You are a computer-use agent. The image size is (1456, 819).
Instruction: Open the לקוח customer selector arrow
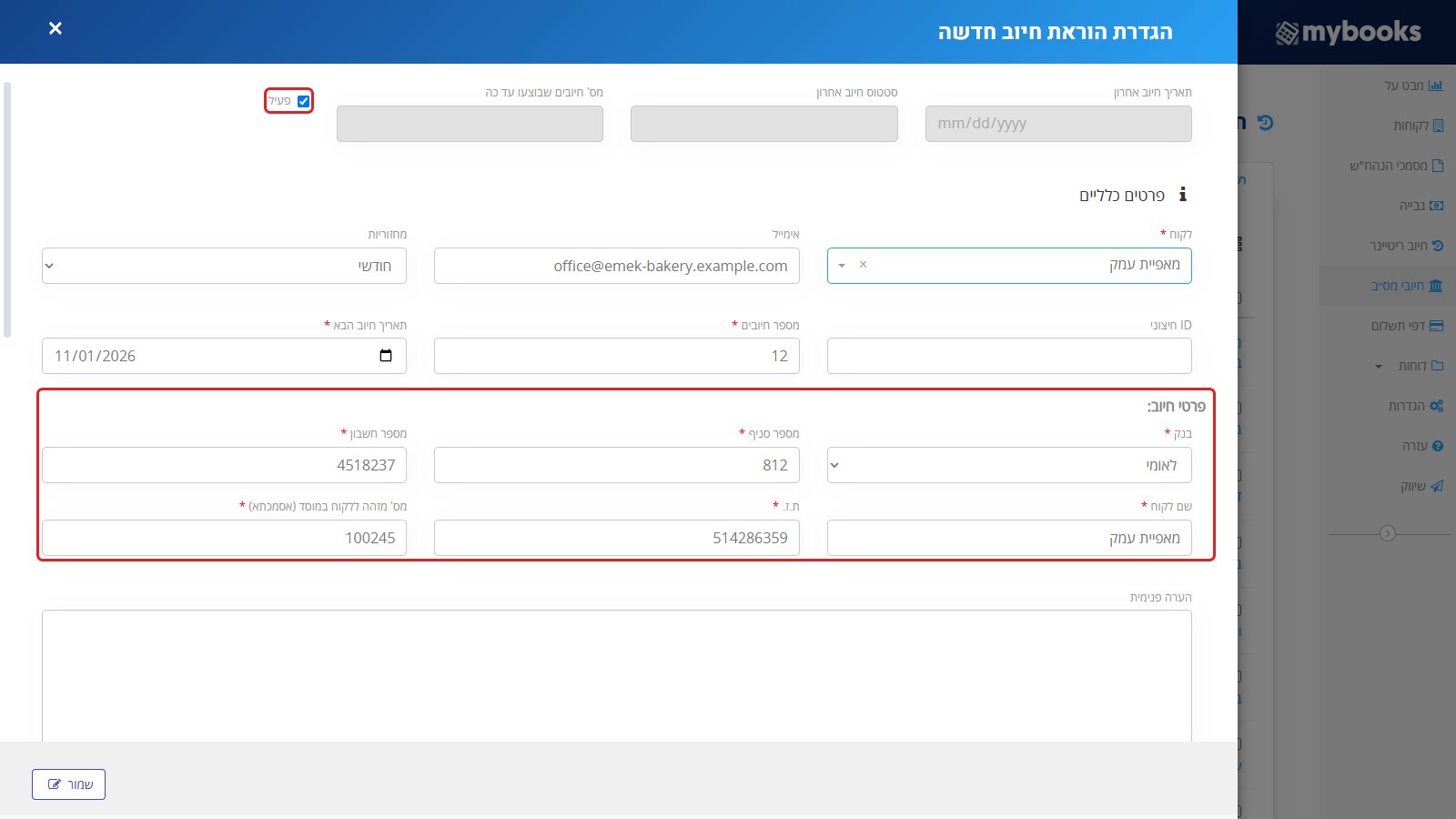[x=842, y=266]
